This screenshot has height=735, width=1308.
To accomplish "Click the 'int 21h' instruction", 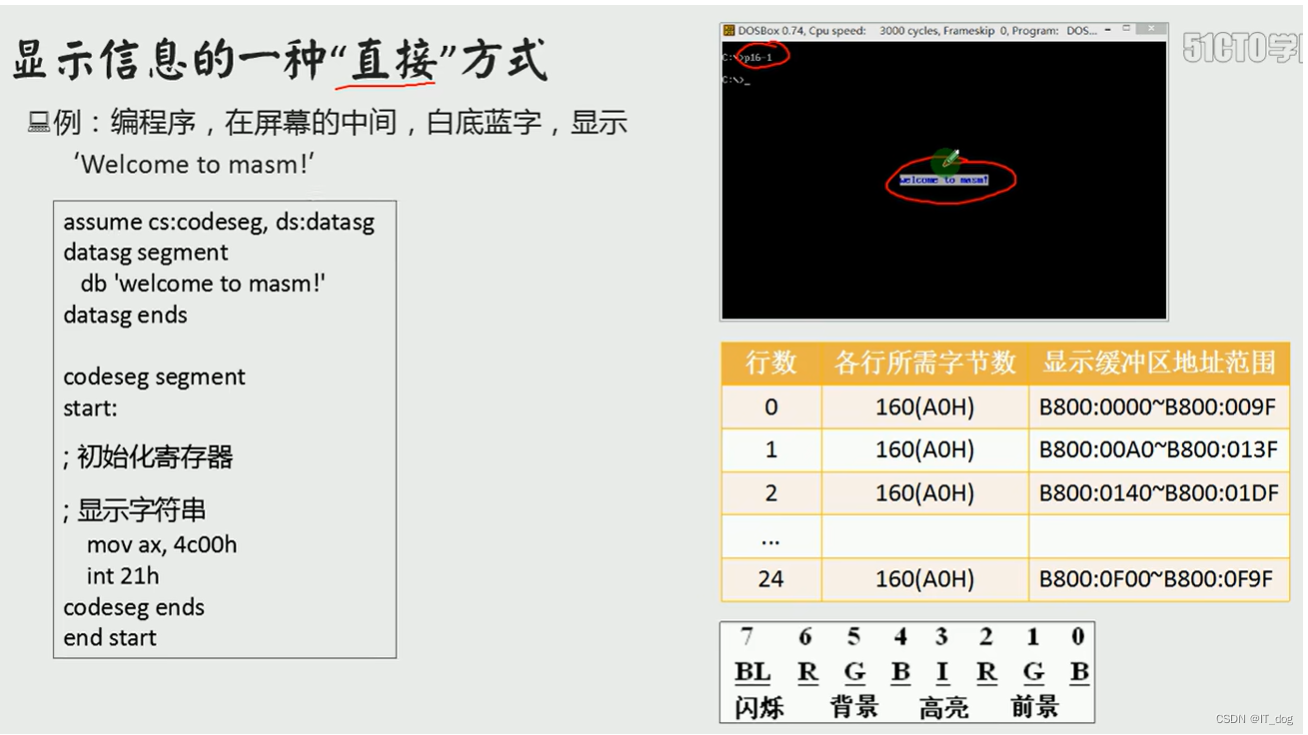I will coord(123,576).
